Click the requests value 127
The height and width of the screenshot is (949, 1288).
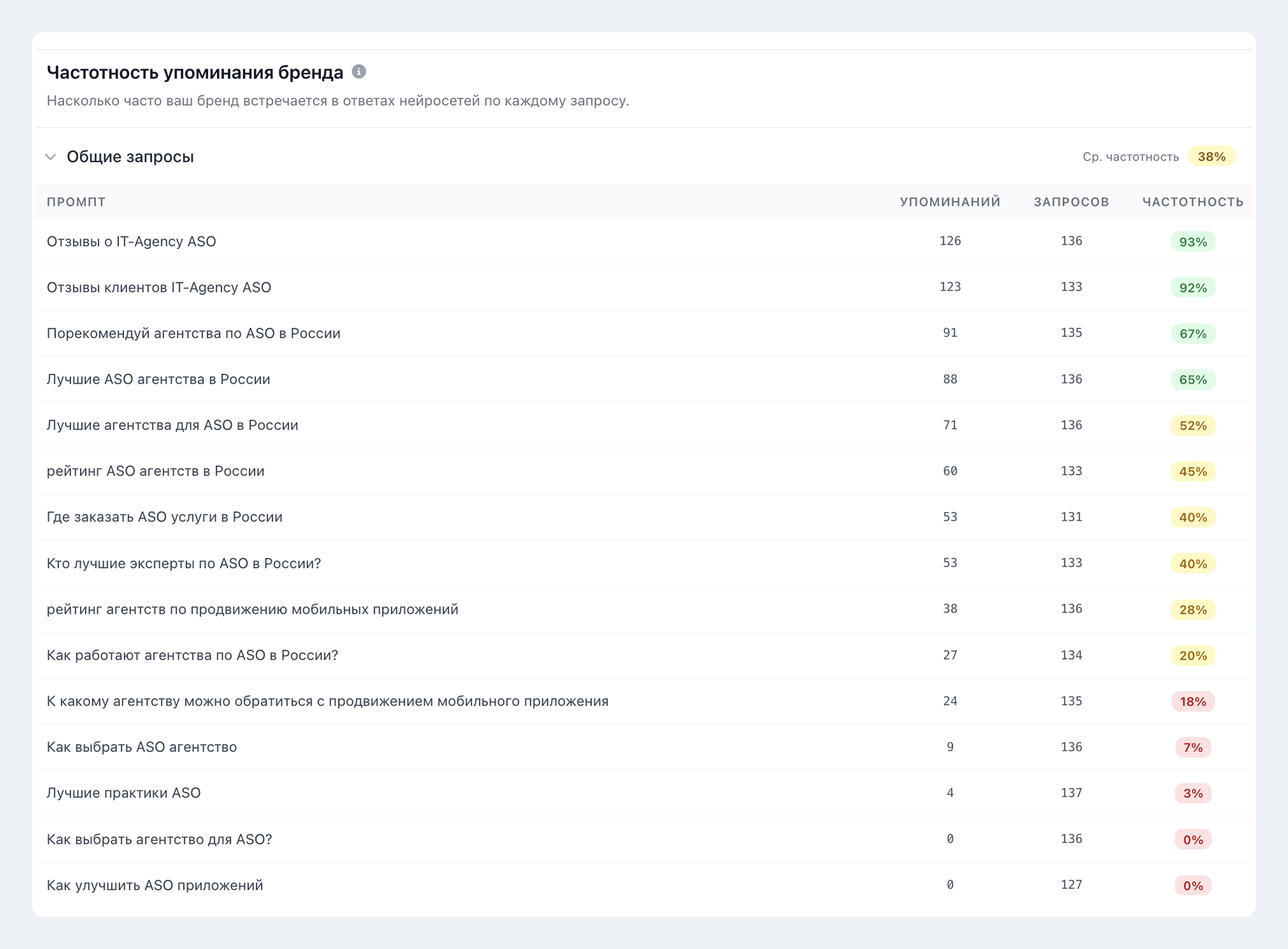pyautogui.click(x=1071, y=885)
